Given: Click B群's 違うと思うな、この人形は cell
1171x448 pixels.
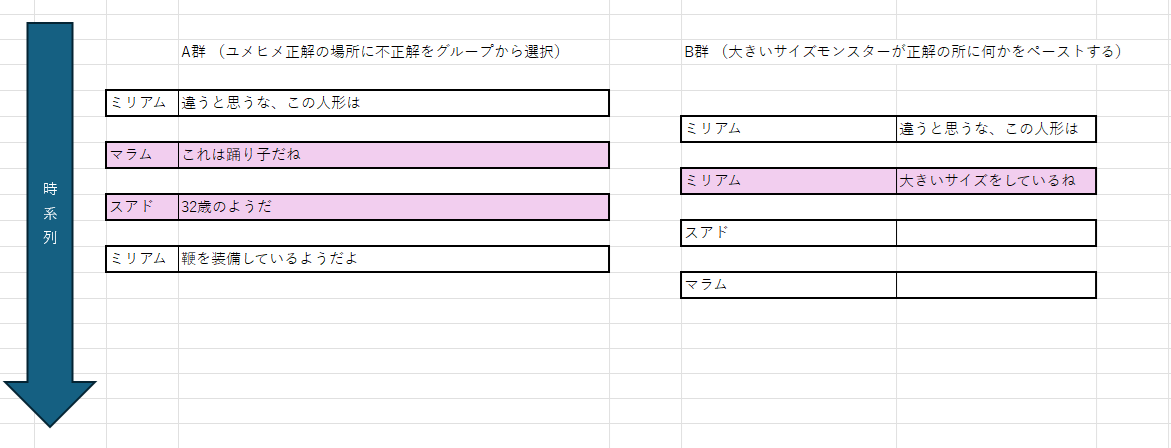Looking at the screenshot, I should (995, 129).
